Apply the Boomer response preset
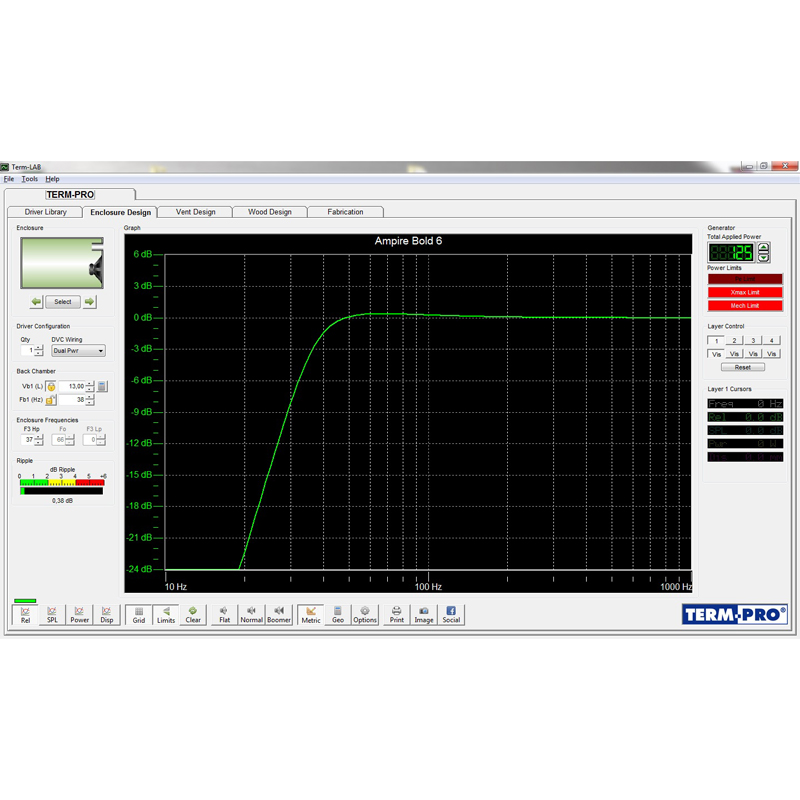Image resolution: width=800 pixels, height=800 pixels. coord(279,613)
